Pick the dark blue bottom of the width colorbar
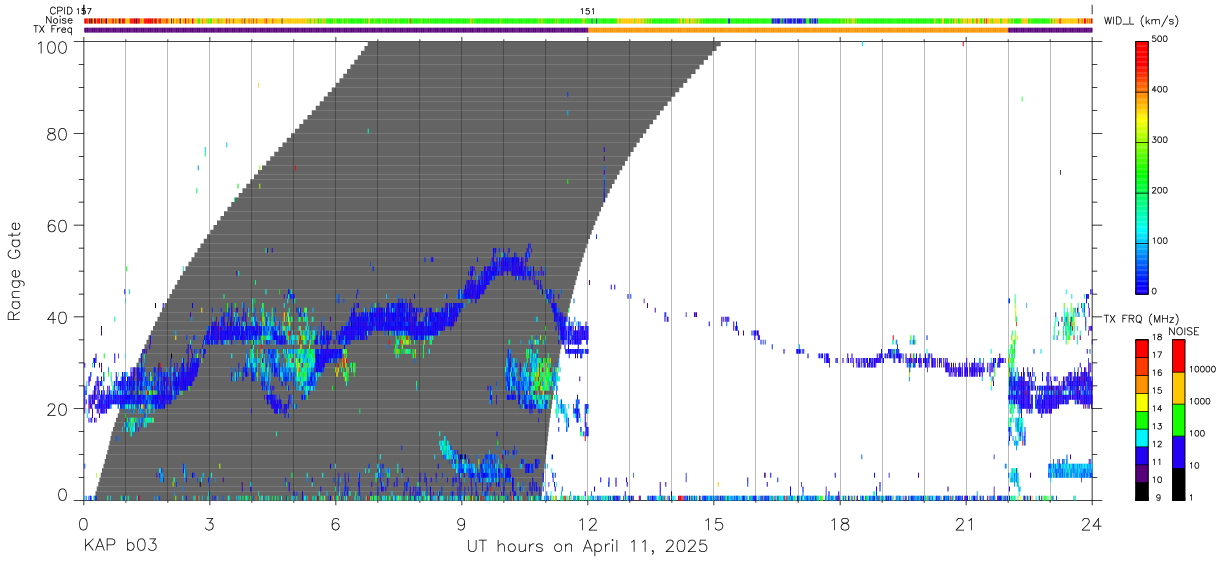This screenshot has height=567, width=1228. click(1143, 284)
